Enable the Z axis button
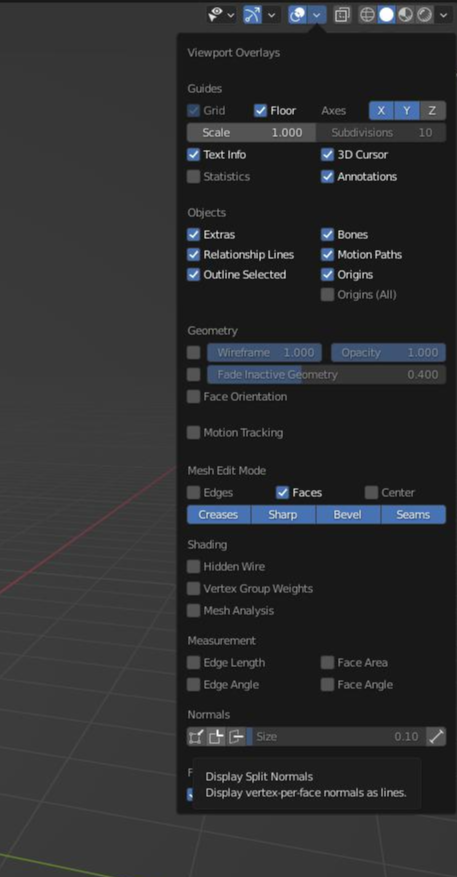 432,111
